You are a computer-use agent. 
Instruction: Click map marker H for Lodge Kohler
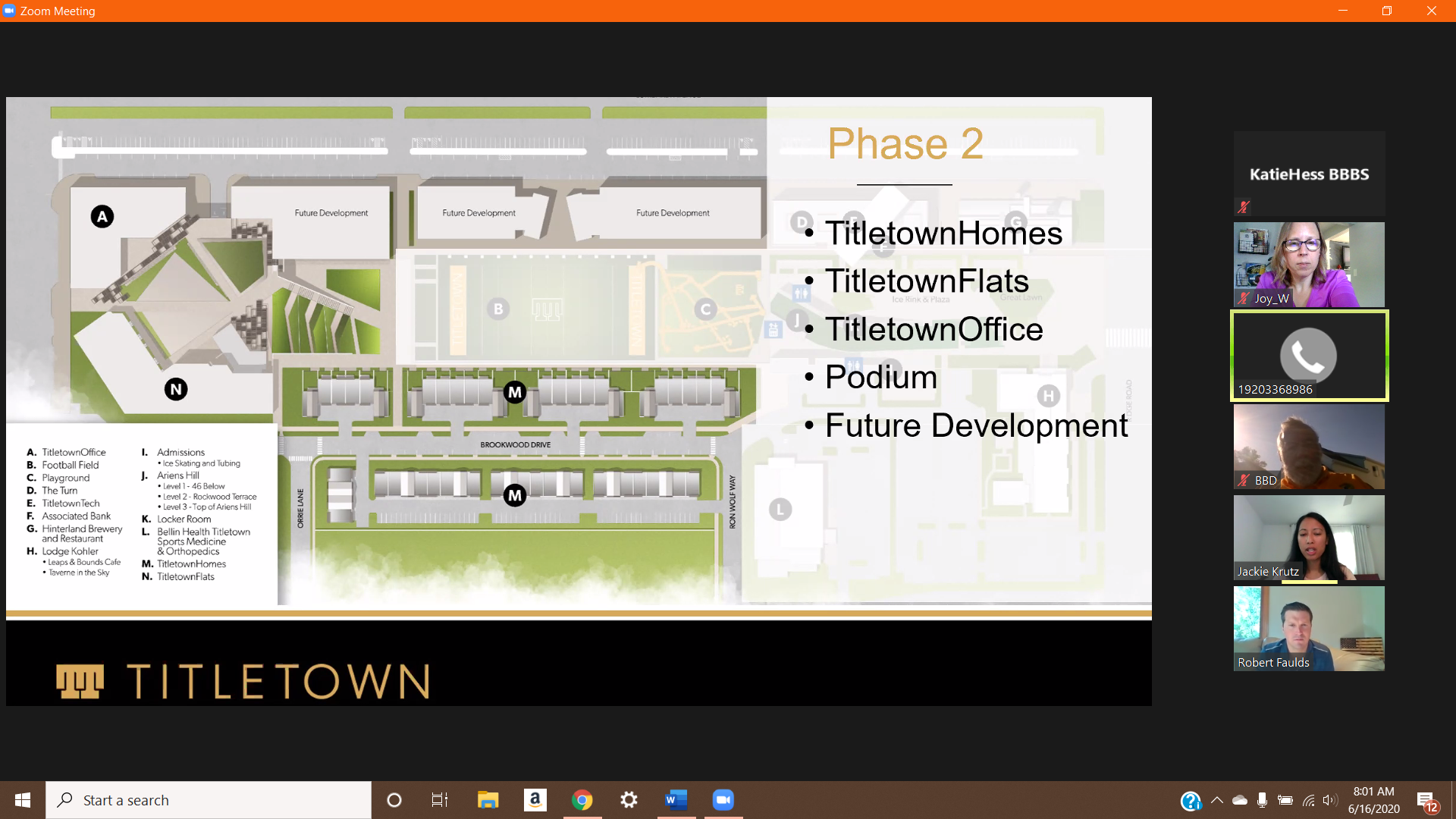pos(1048,396)
